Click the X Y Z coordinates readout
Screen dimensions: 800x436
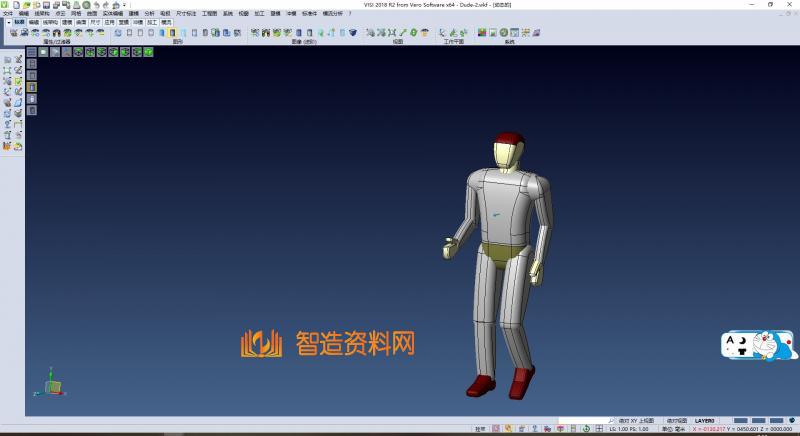[x=742, y=429]
